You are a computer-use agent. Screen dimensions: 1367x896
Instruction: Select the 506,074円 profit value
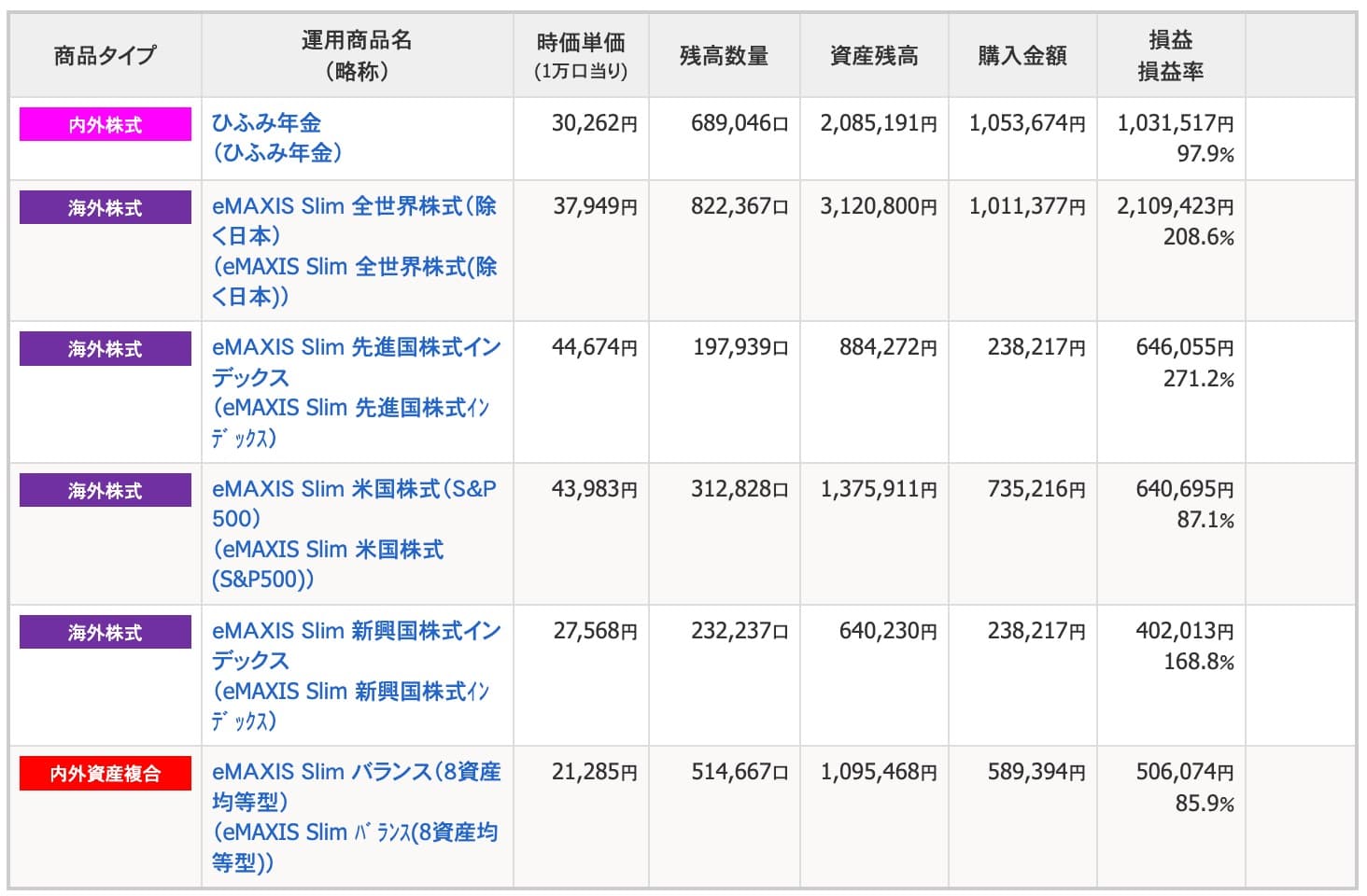point(1185,772)
